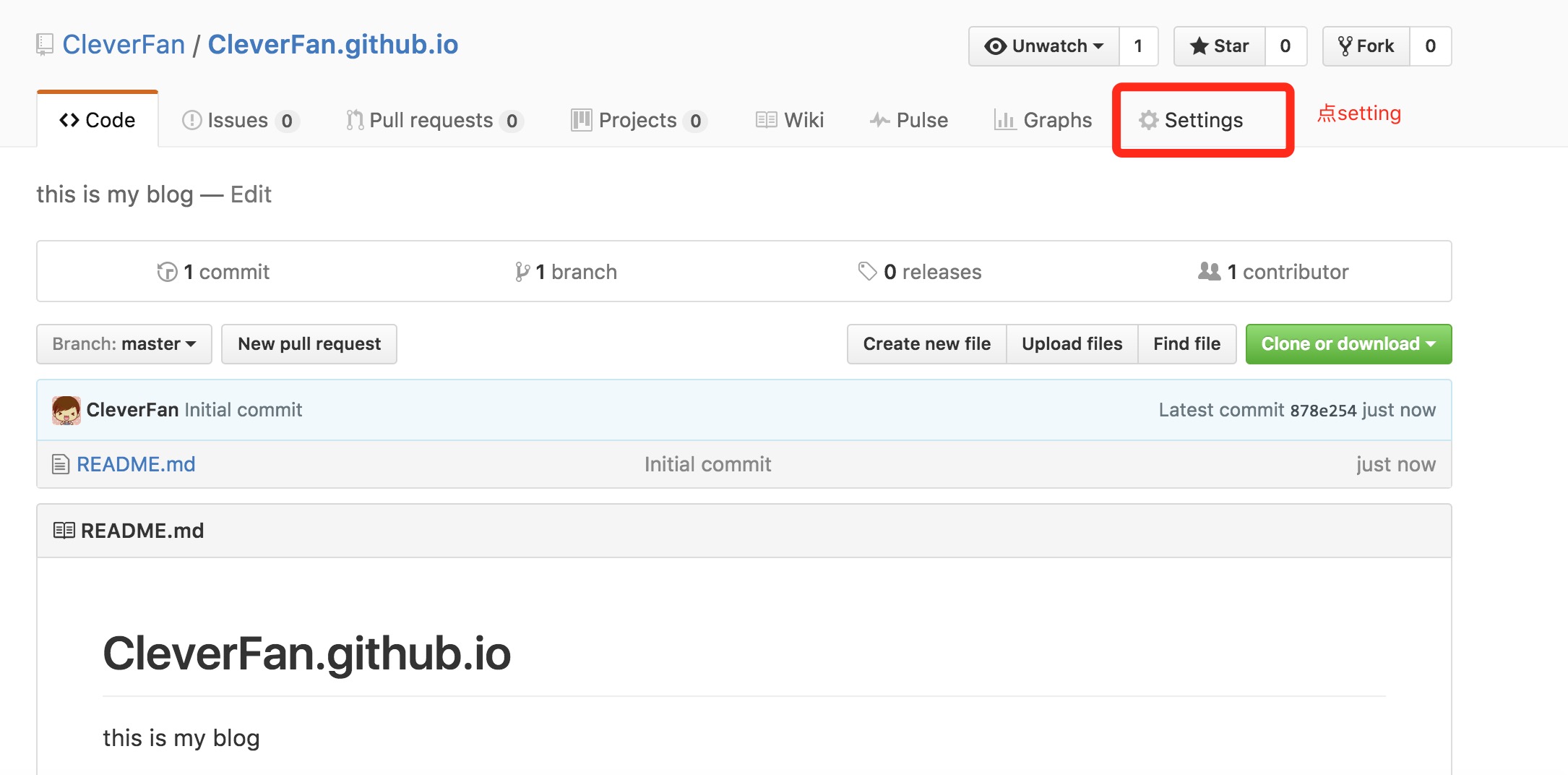View the 1 commit history link

click(214, 272)
